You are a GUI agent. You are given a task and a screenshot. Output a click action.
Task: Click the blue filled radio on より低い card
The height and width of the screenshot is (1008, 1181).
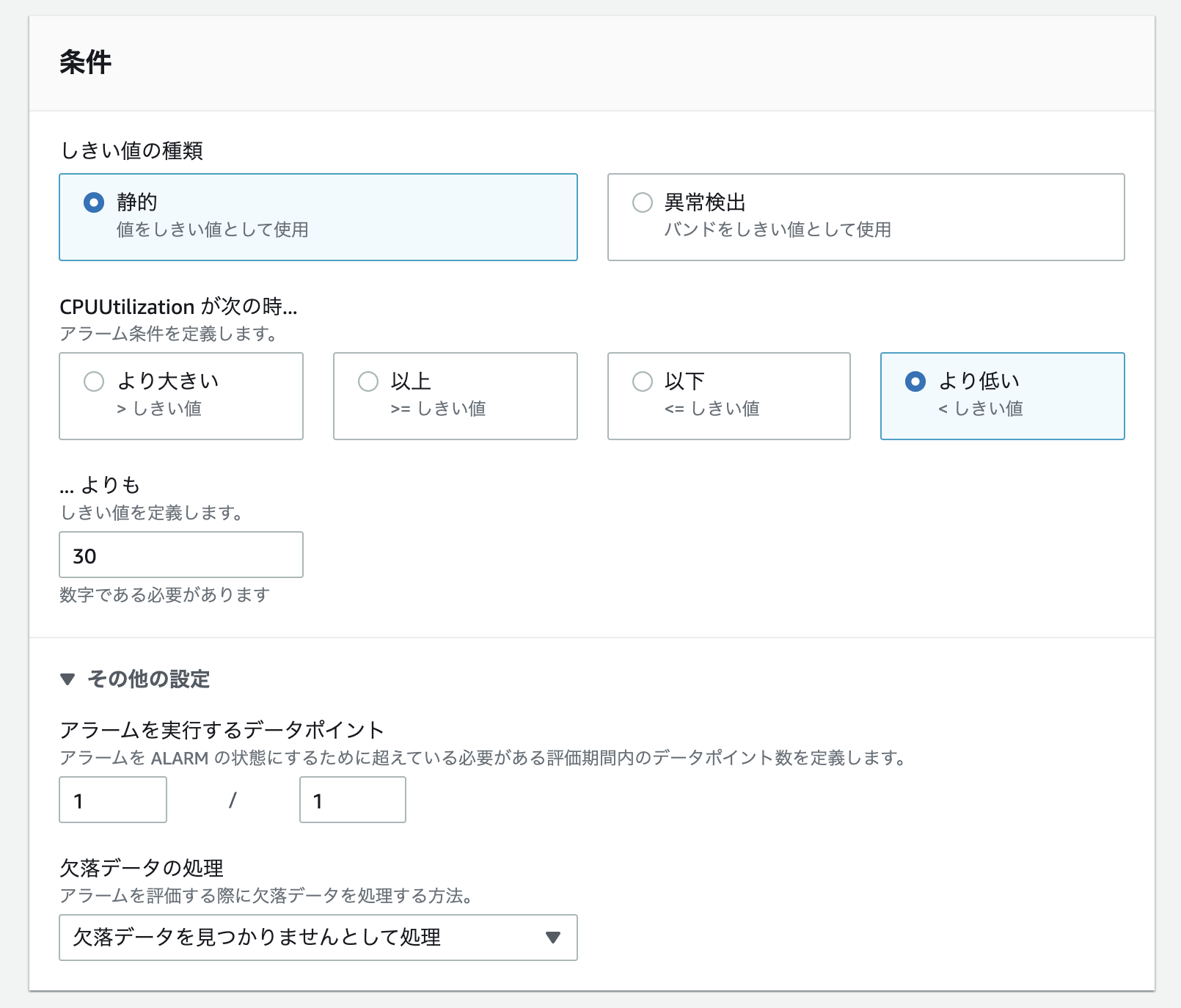916,381
